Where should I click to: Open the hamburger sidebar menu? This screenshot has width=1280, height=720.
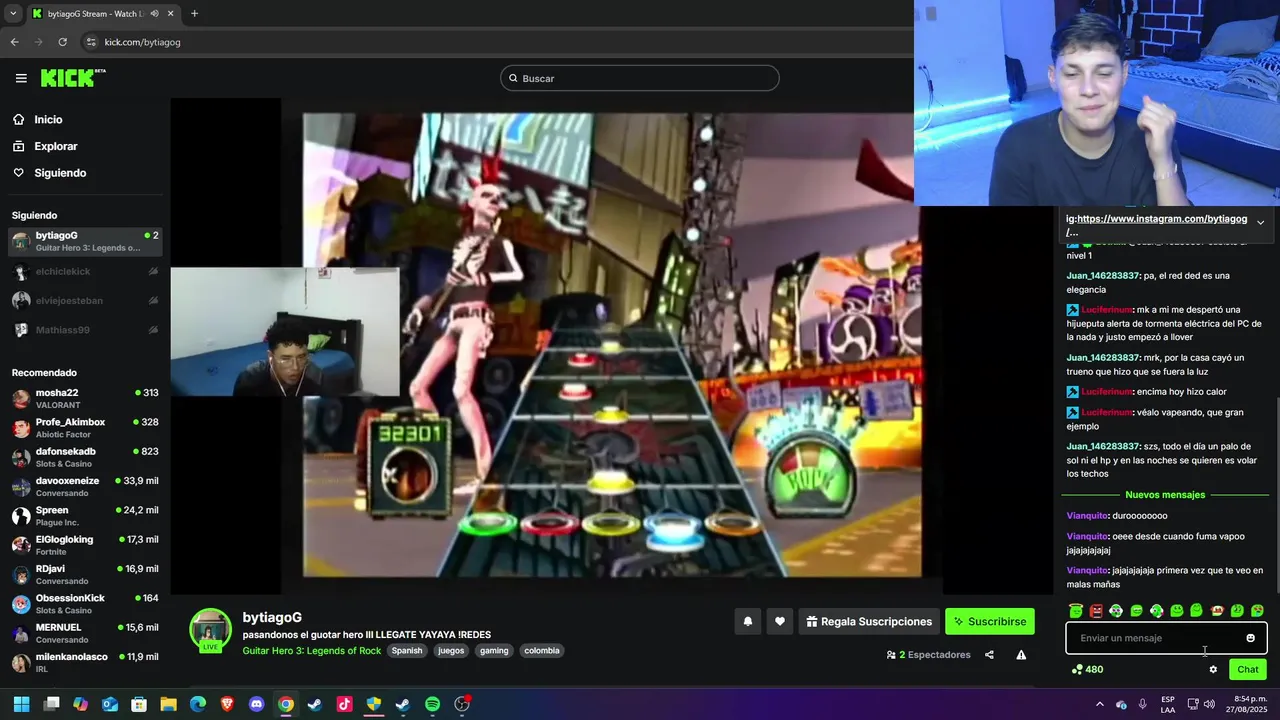21,78
